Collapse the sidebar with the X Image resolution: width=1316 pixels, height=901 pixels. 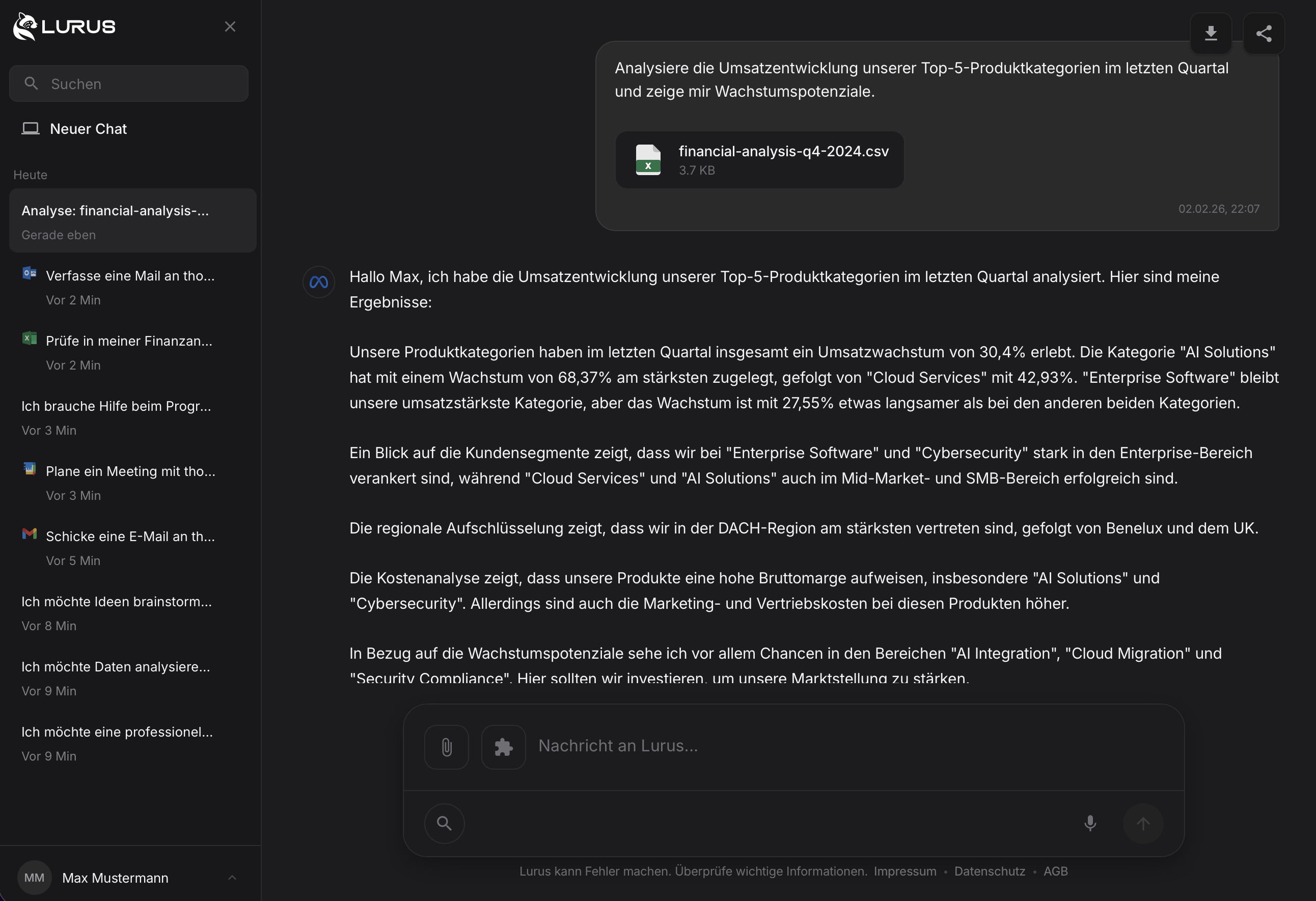[x=229, y=26]
